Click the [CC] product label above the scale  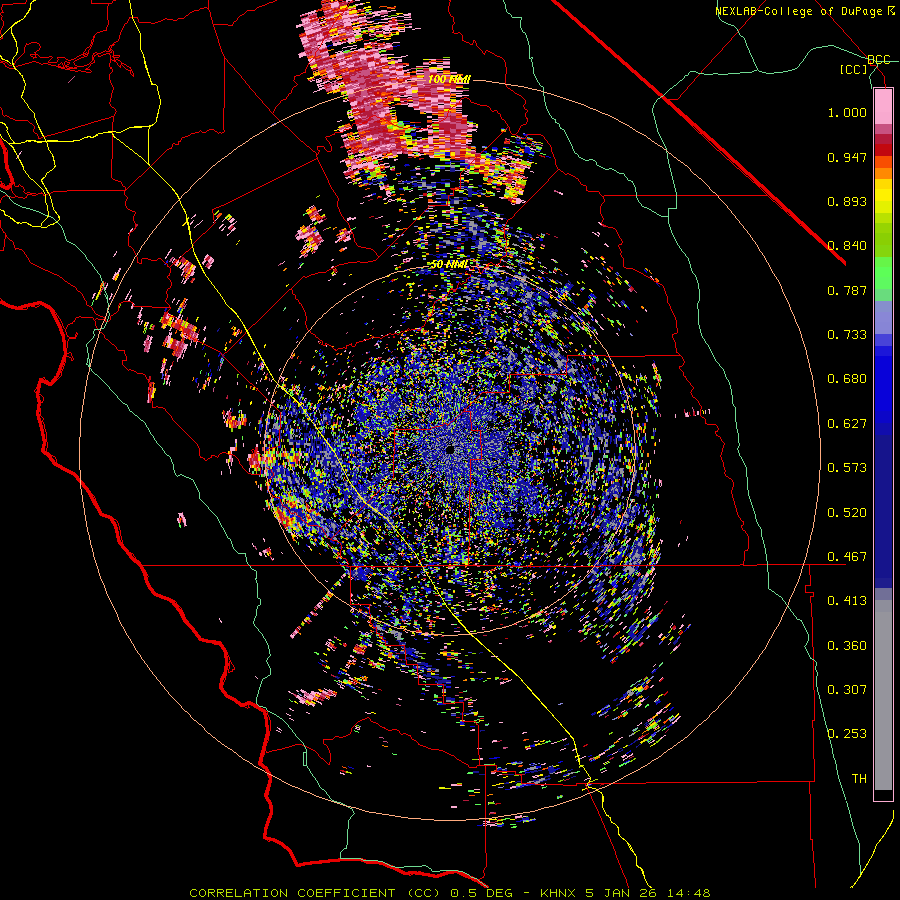pyautogui.click(x=854, y=69)
